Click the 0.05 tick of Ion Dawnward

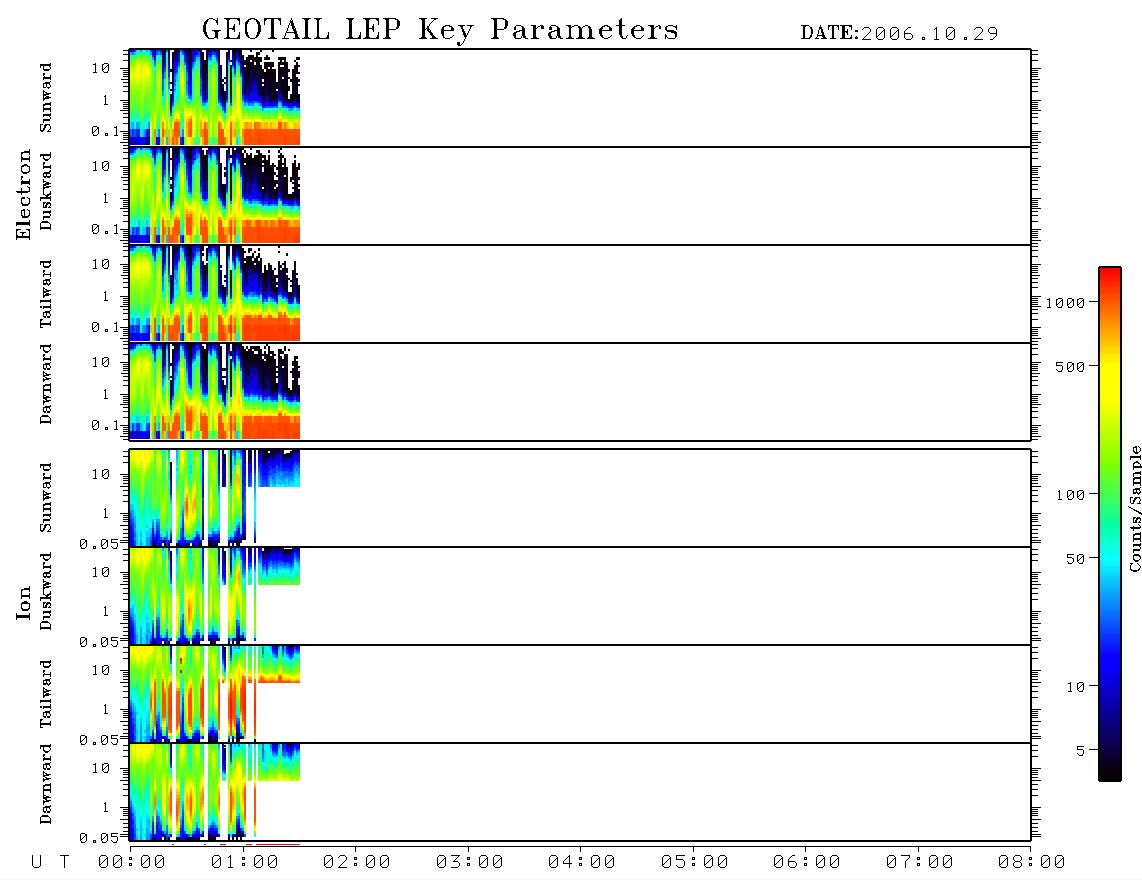(98, 838)
